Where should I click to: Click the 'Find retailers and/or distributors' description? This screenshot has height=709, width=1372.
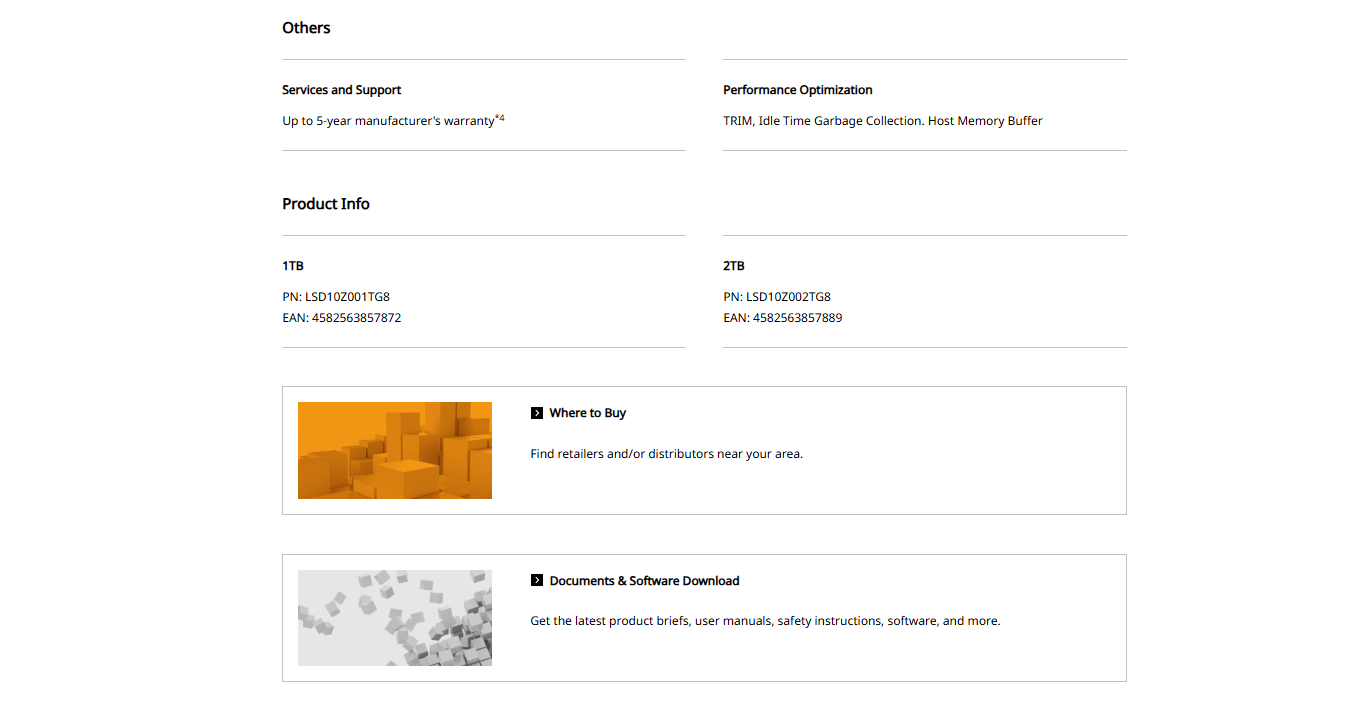pos(666,454)
